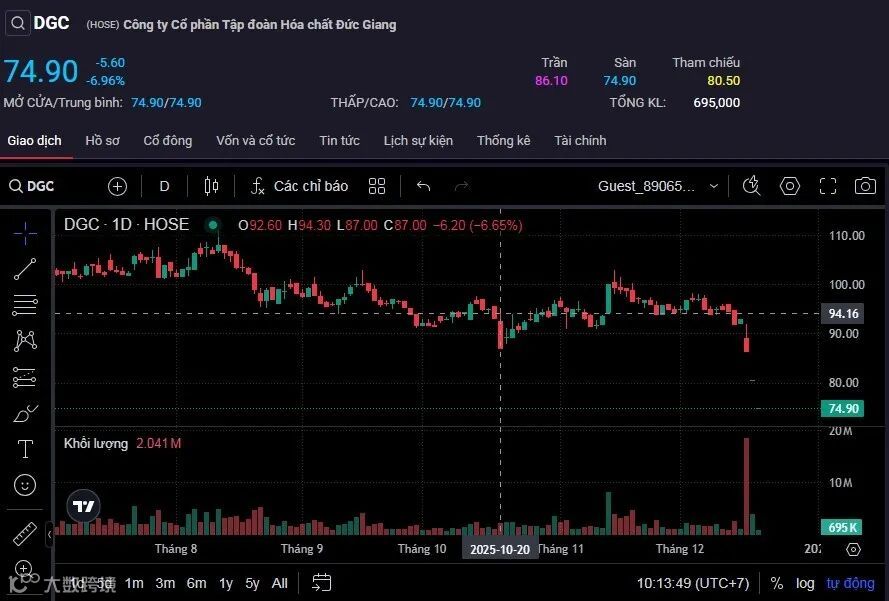Select the text annotation tool
This screenshot has height=601, width=889.
pos(25,449)
